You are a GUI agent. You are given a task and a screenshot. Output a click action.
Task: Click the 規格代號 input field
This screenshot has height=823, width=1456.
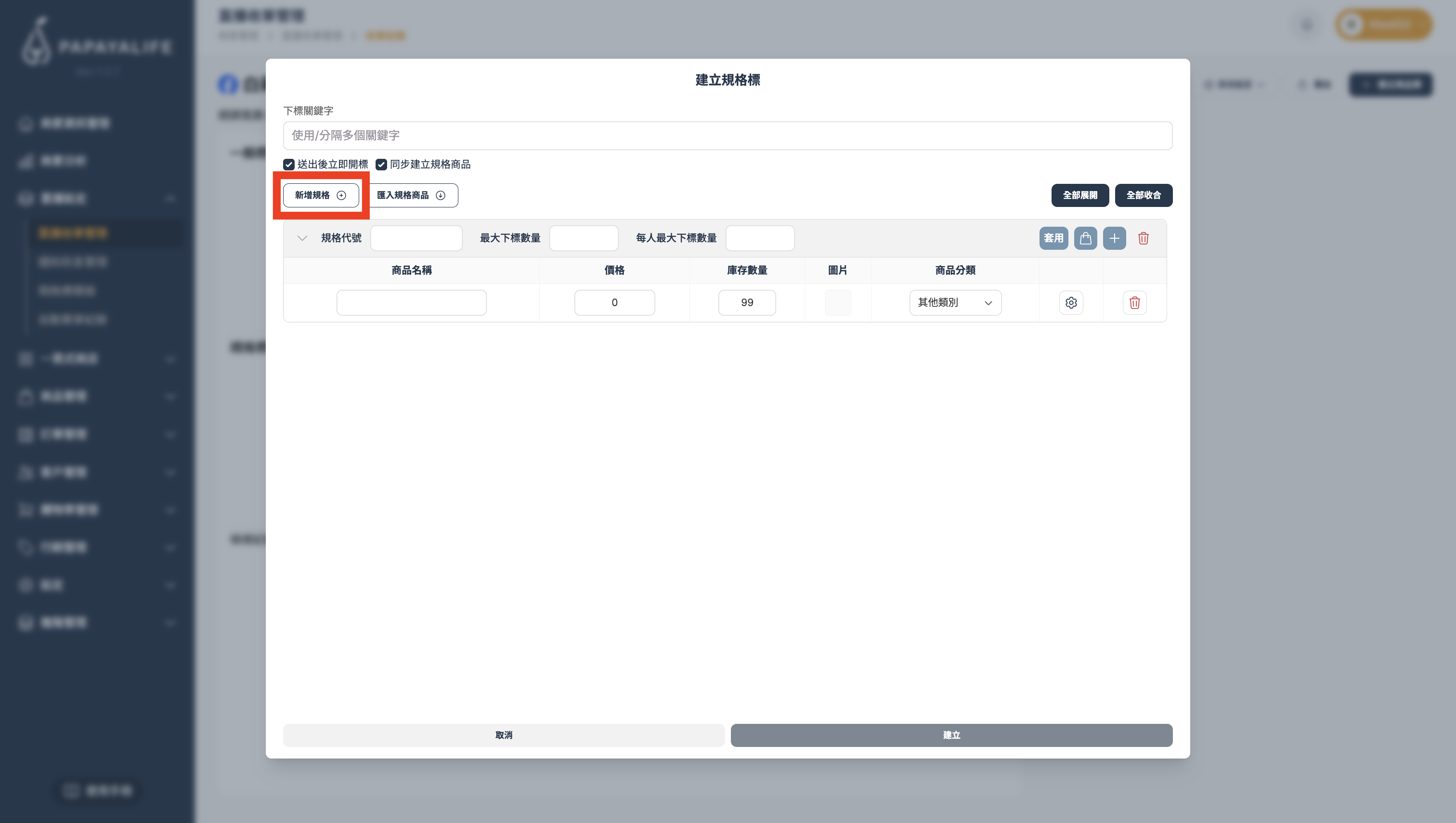tap(416, 238)
